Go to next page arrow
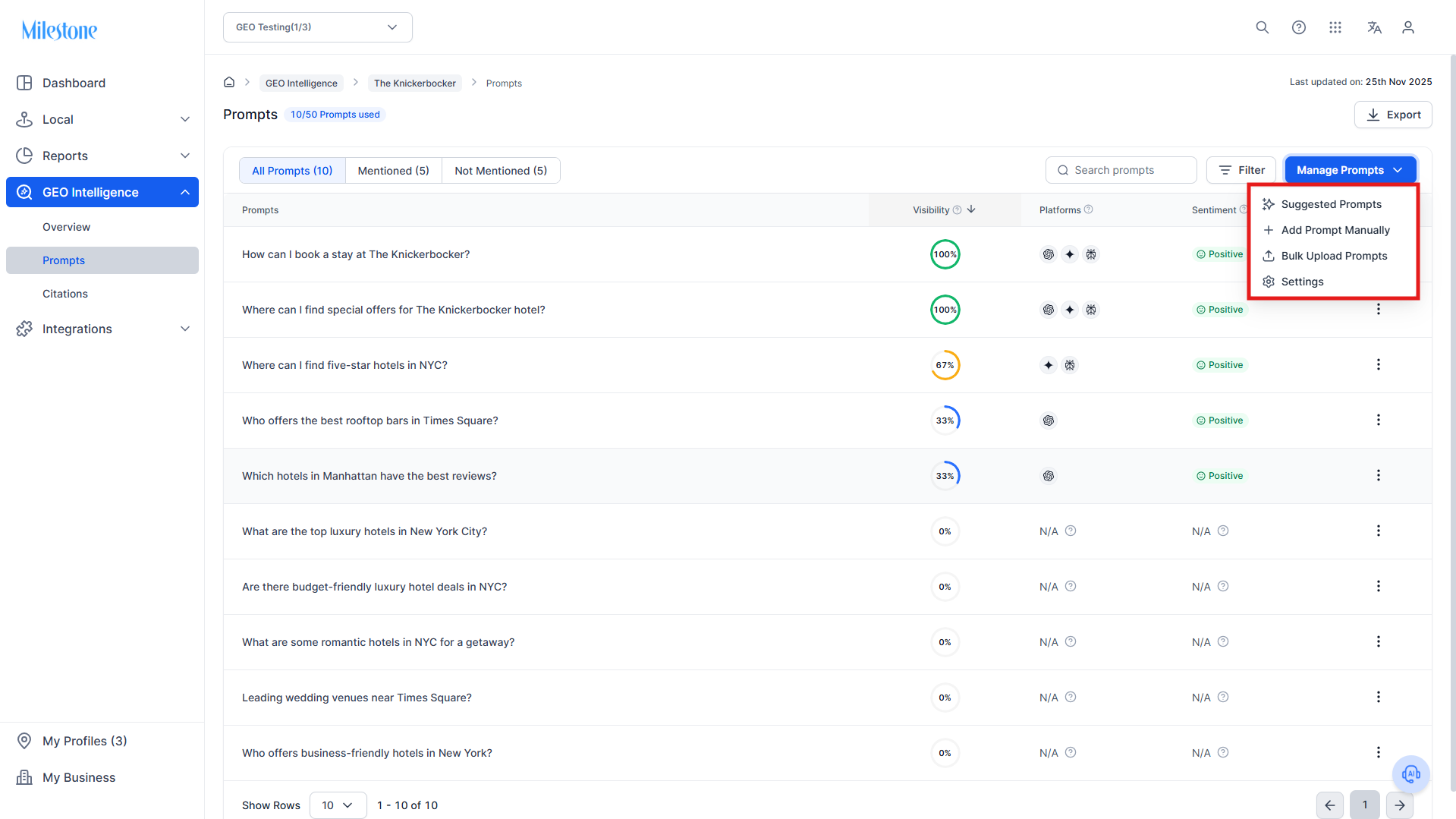This screenshot has height=819, width=1456. [1400, 805]
